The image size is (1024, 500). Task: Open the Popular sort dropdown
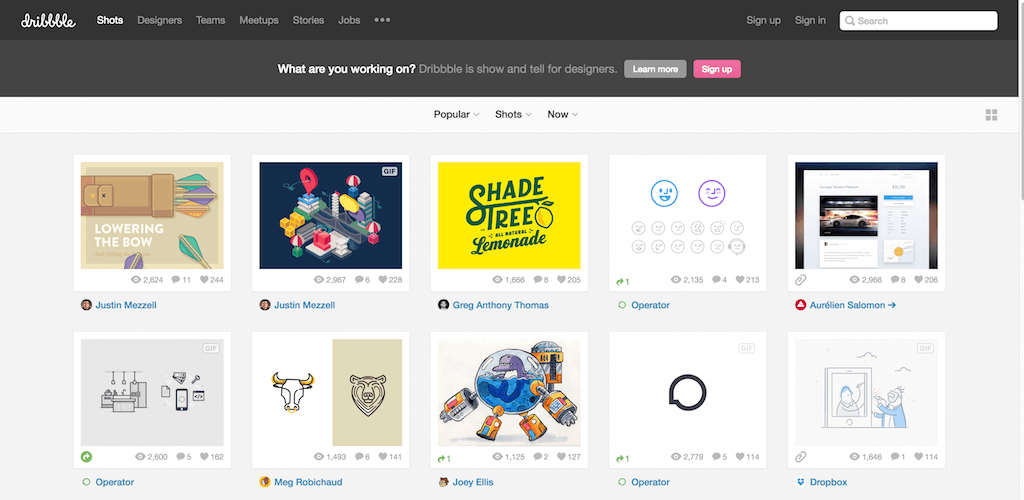[456, 114]
